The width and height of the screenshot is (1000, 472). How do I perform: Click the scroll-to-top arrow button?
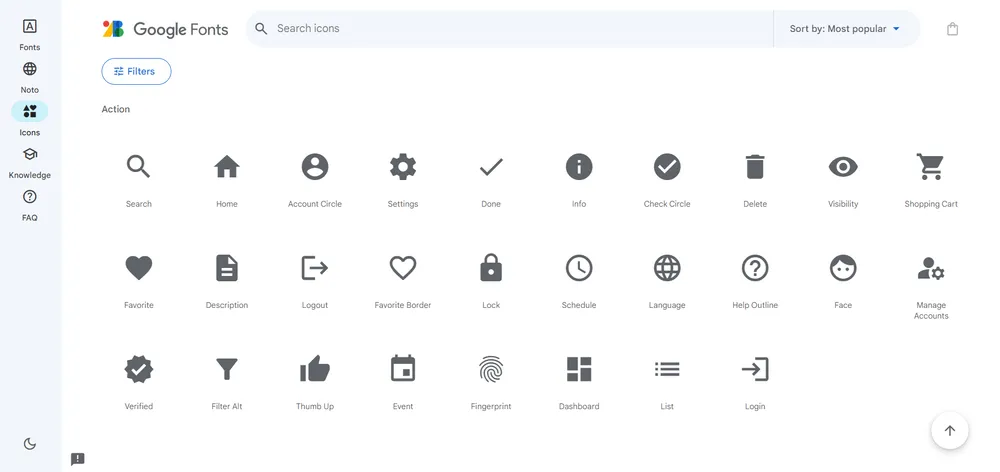(x=950, y=431)
